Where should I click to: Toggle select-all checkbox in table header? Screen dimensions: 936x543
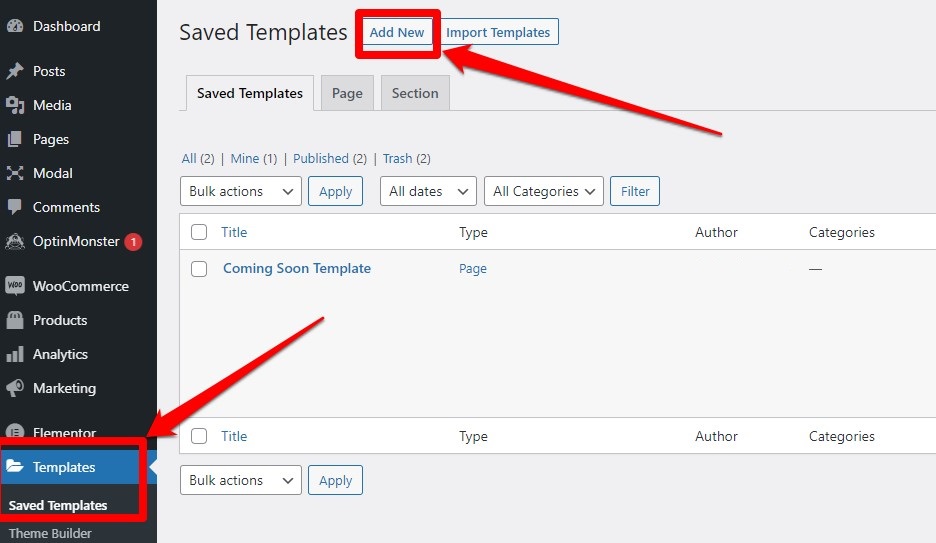coord(199,232)
